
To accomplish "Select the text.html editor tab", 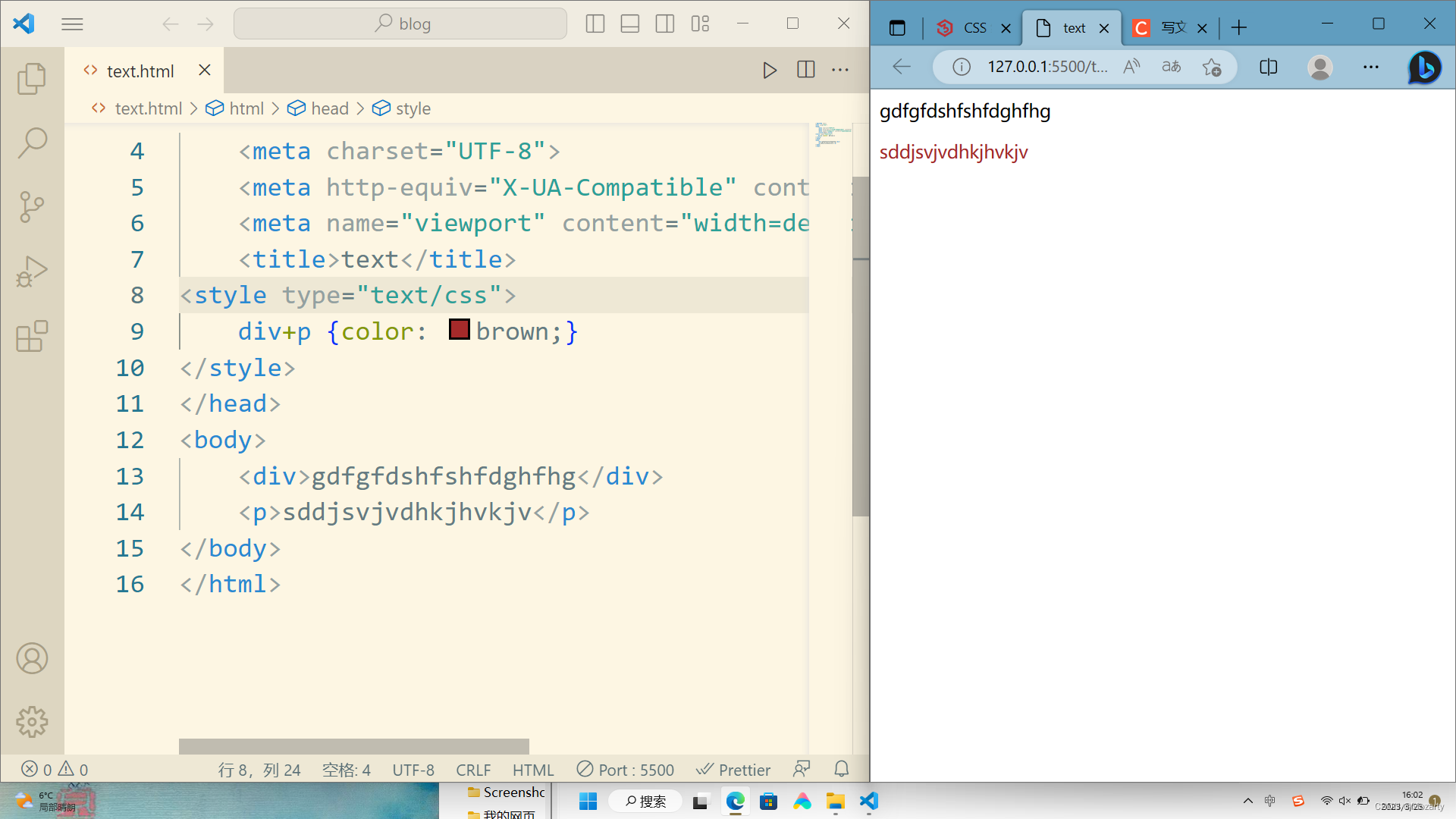I will point(144,71).
